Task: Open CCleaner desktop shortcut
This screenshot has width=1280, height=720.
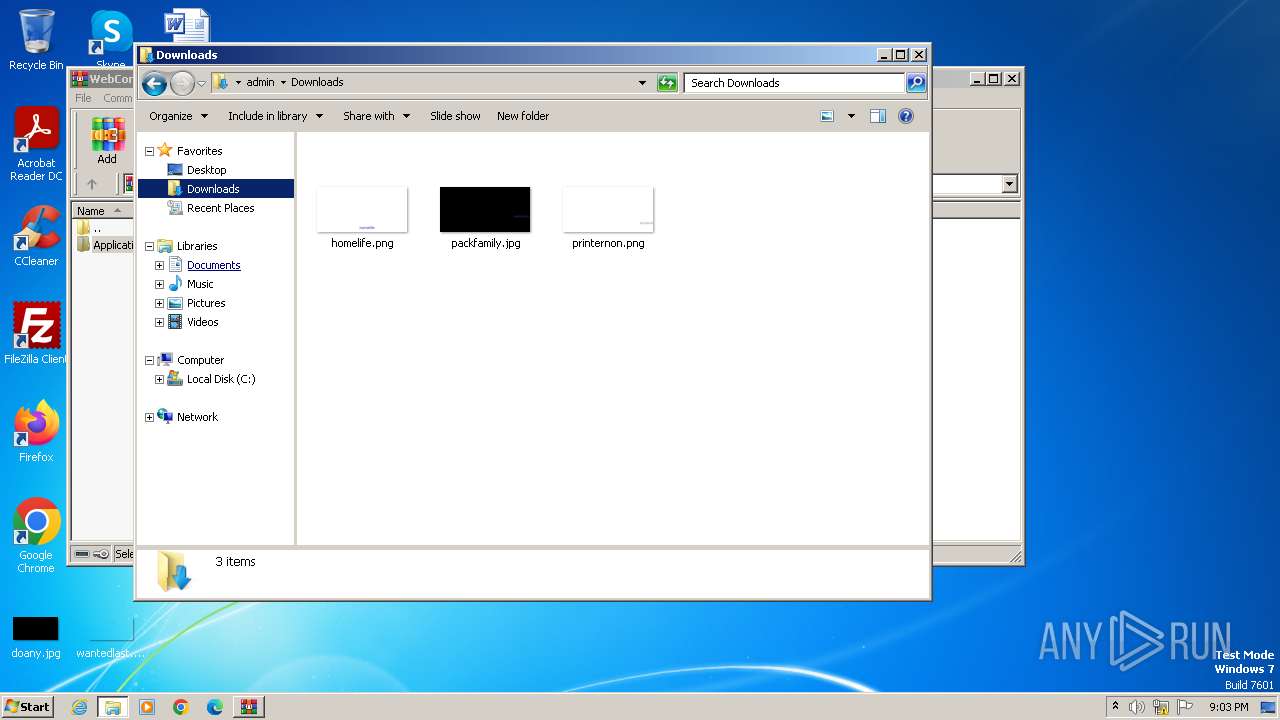Action: coord(36,237)
